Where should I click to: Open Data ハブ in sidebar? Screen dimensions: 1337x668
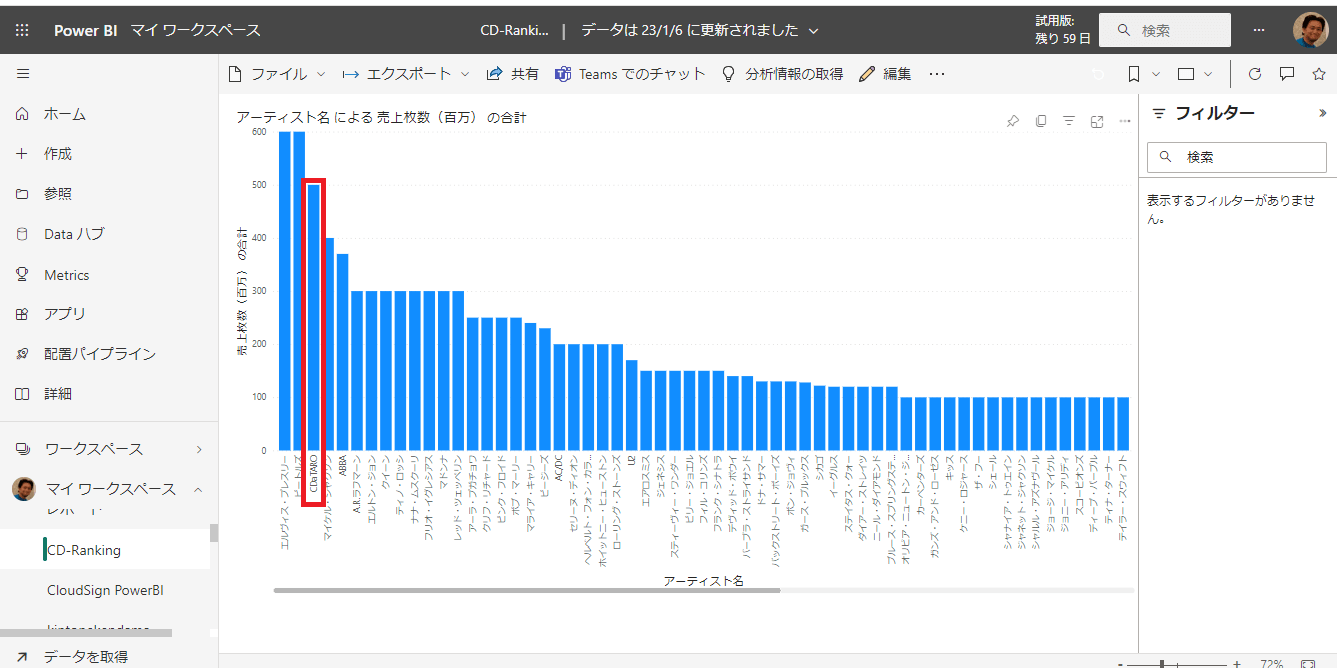click(108, 234)
